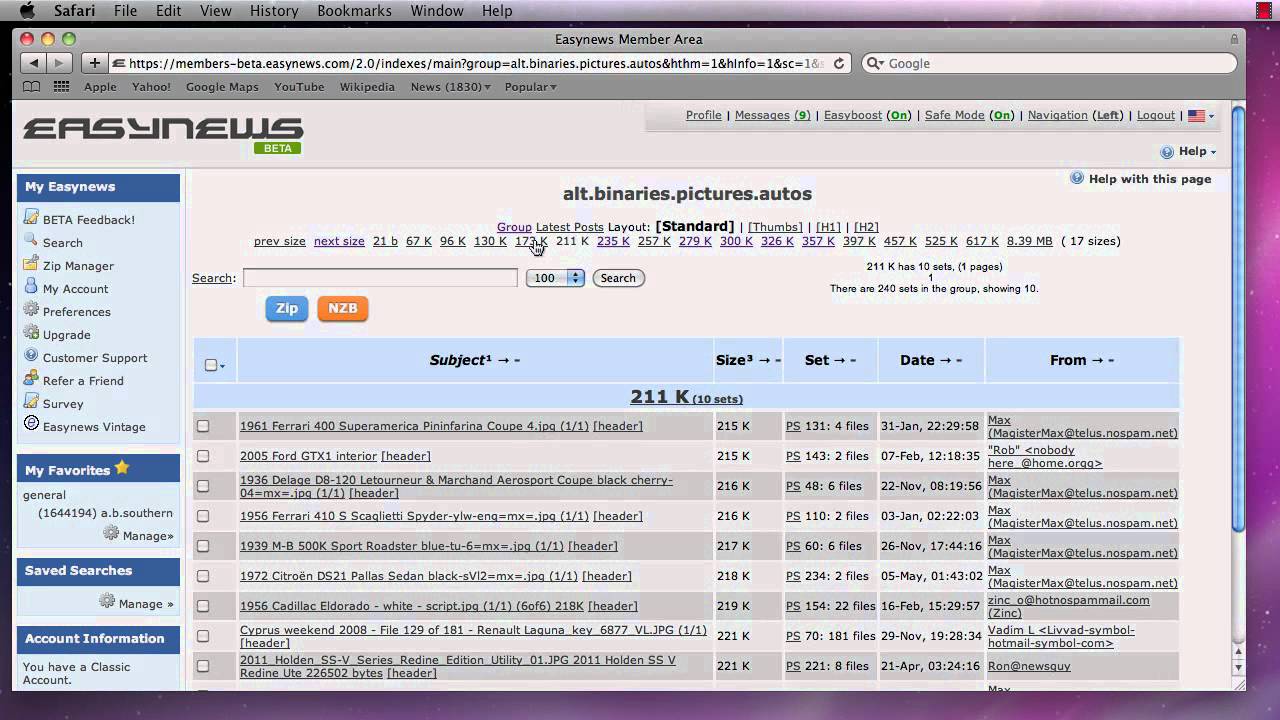Viewport: 1280px width, 720px height.
Task: Expand the Help dropdown menu
Action: [x=1198, y=152]
